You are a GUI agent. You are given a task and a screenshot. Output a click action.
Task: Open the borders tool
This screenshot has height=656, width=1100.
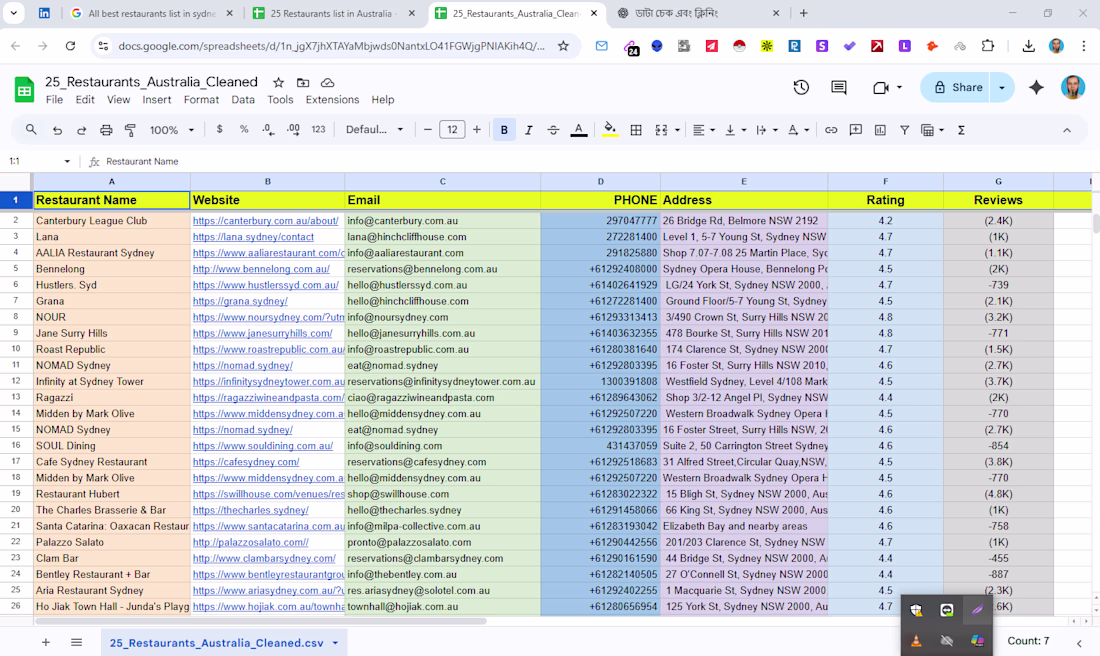(636, 130)
